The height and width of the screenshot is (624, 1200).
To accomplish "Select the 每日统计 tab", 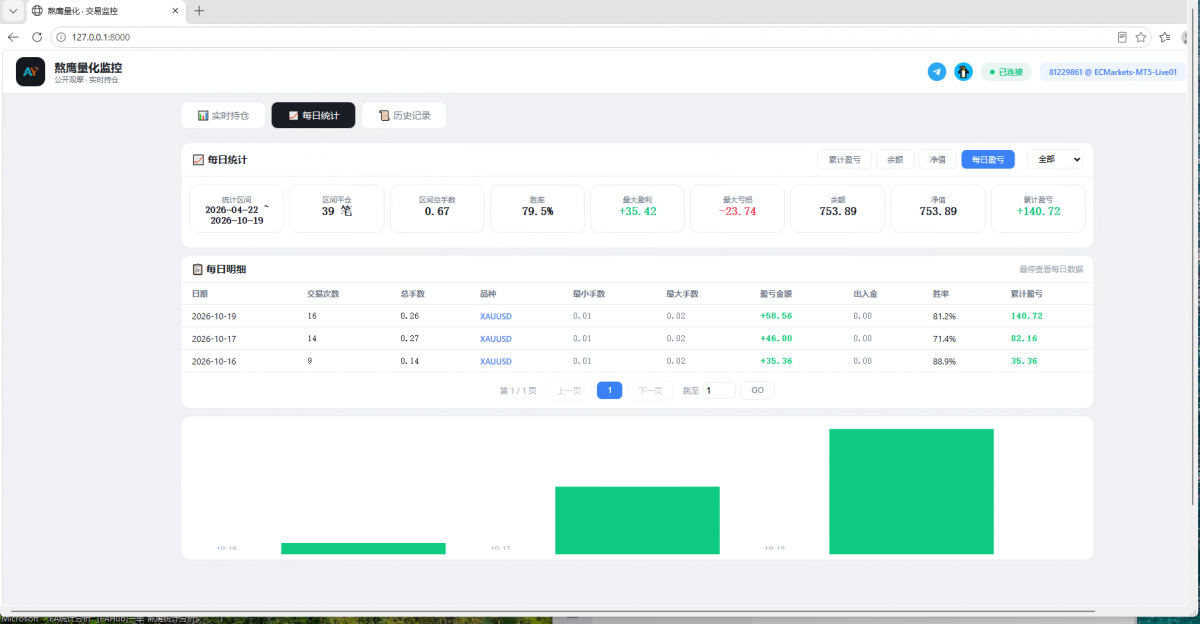I will click(313, 116).
